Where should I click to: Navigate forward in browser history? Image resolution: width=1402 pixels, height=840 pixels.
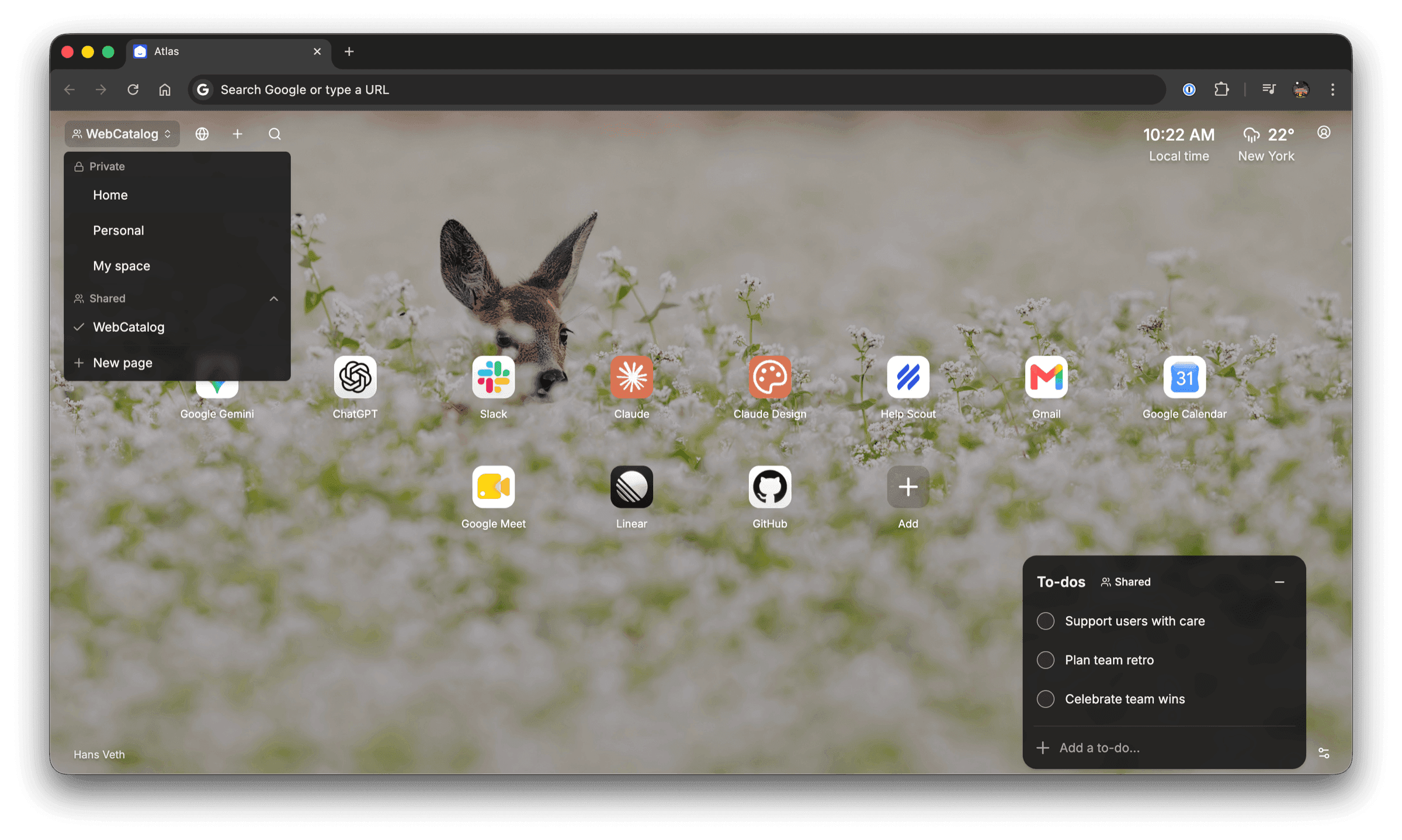101,89
